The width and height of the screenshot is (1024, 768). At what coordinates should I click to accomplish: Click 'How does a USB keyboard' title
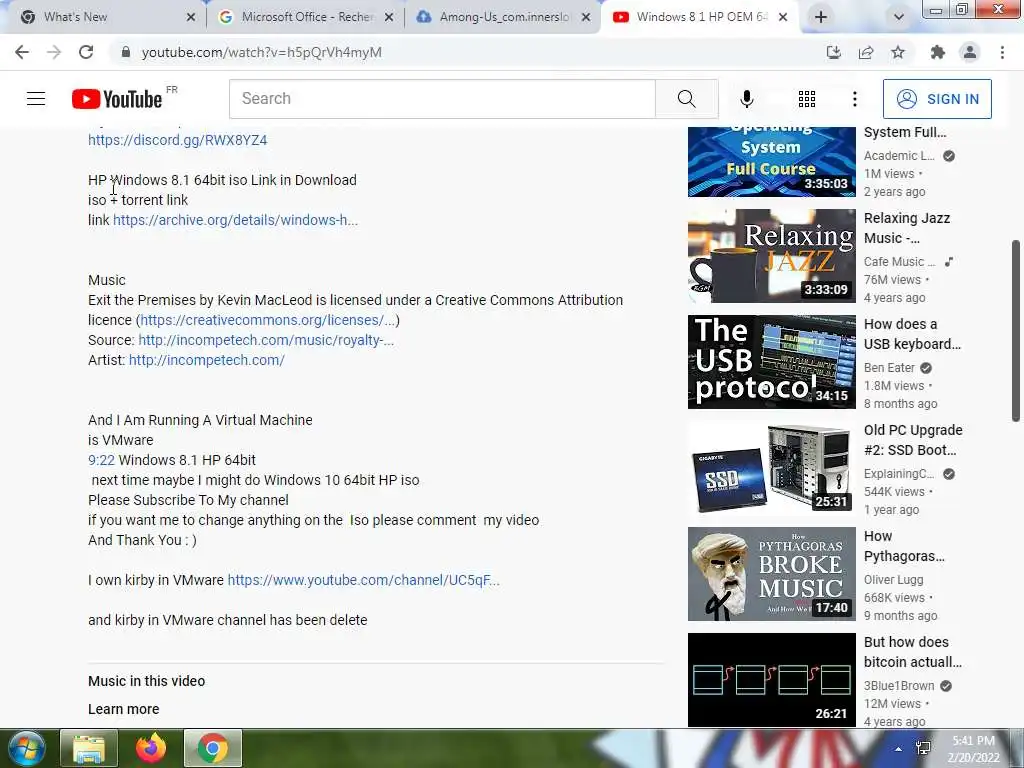[912, 334]
